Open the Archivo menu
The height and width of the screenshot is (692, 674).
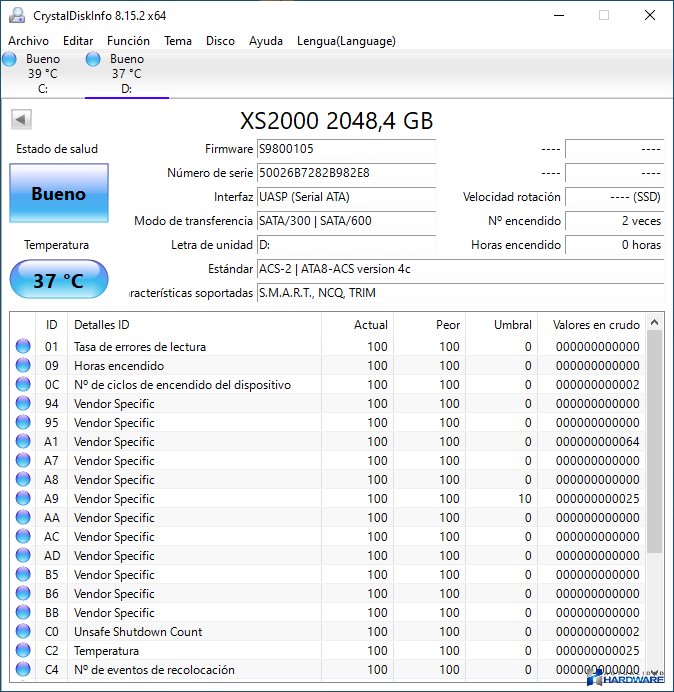28,41
